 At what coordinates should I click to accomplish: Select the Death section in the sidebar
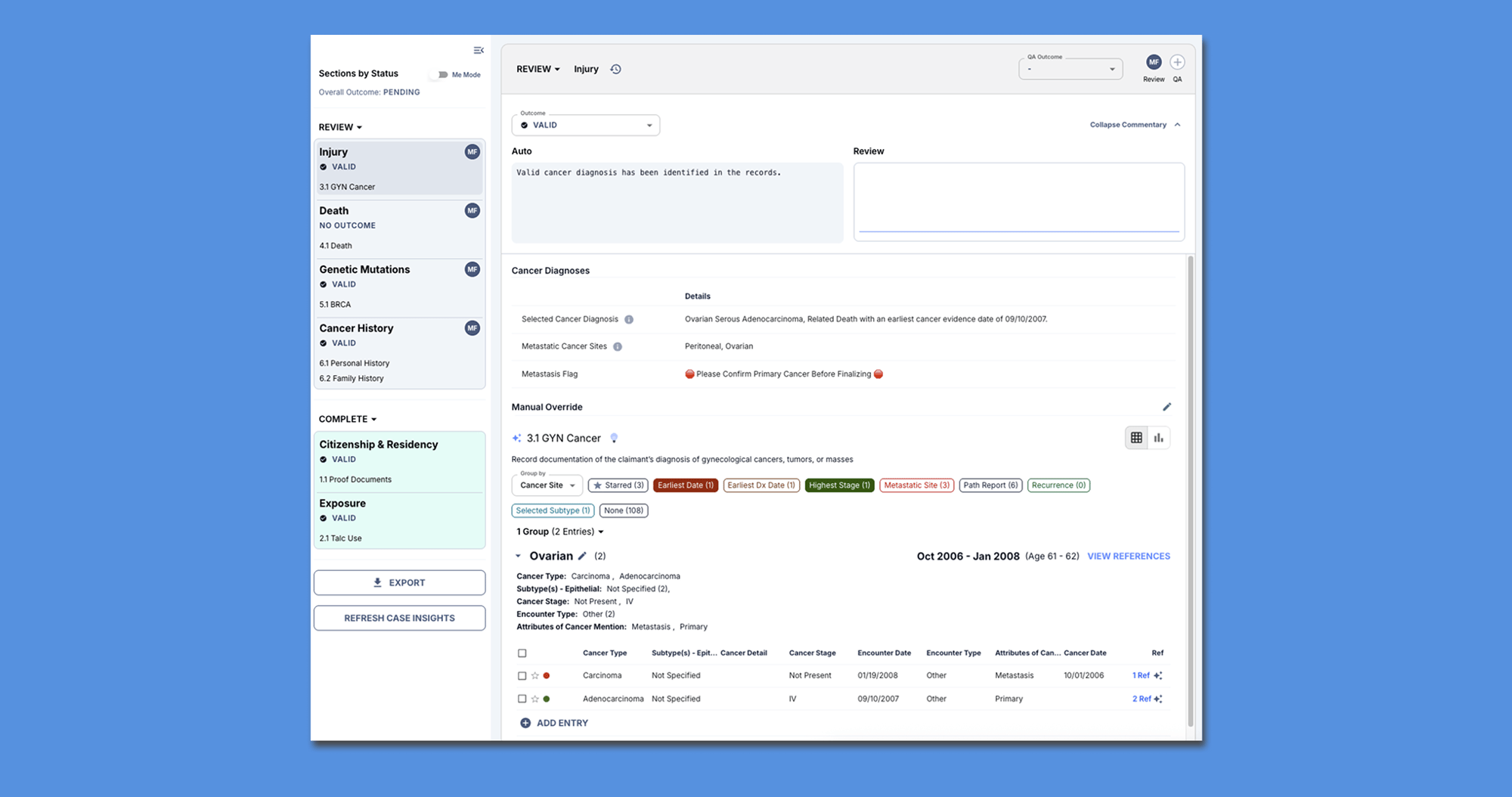pyautogui.click(x=399, y=228)
